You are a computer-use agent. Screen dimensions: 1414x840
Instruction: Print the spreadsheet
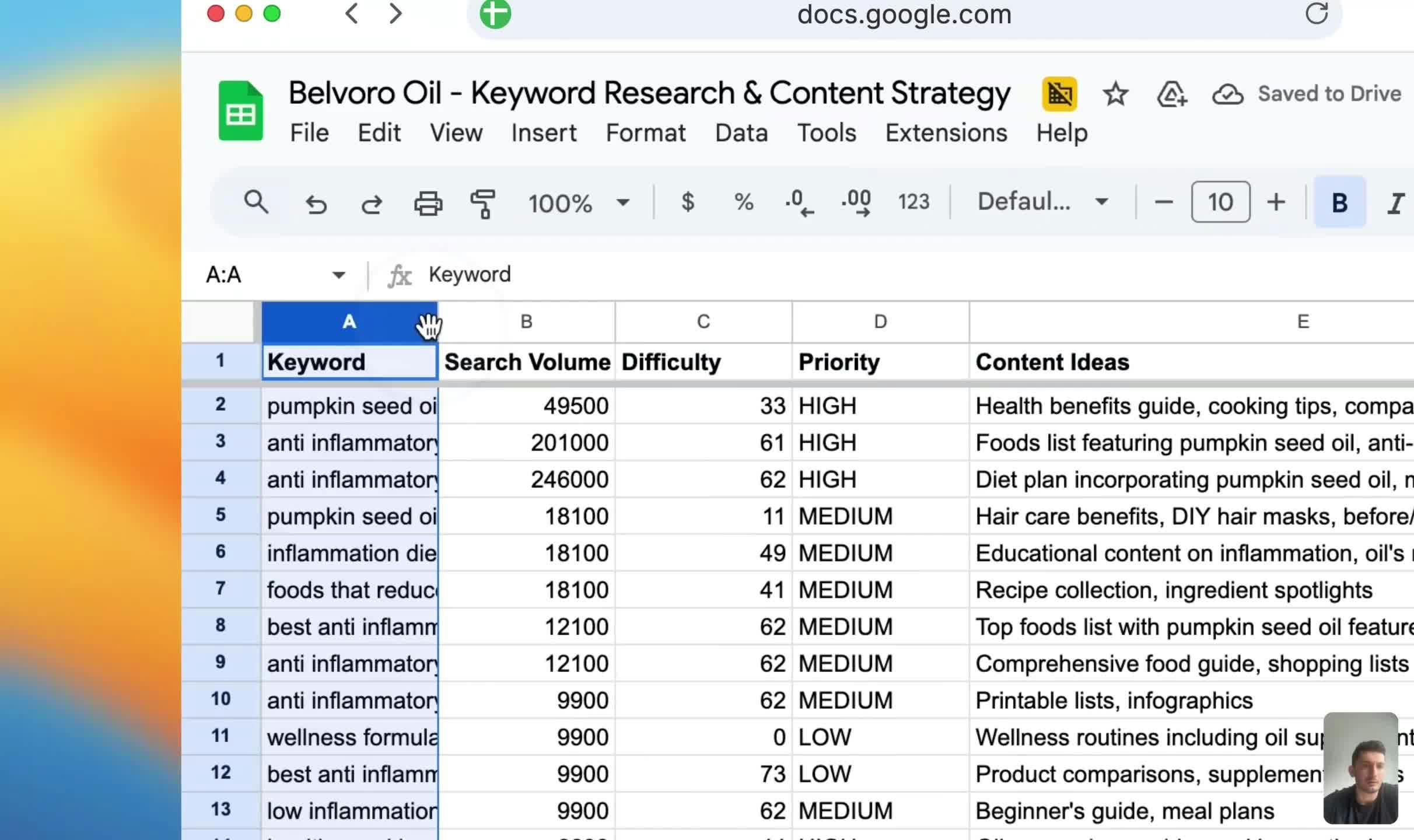(428, 203)
